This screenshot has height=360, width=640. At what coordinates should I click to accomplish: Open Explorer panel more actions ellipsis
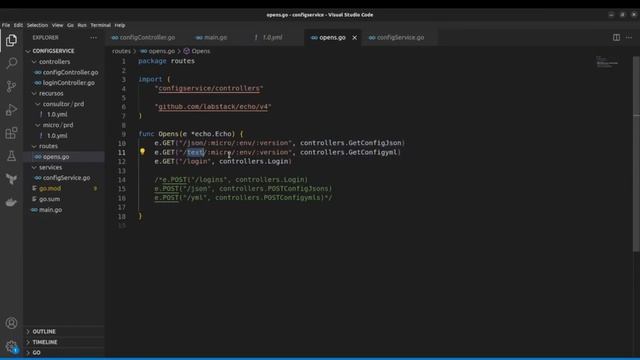coord(93,38)
